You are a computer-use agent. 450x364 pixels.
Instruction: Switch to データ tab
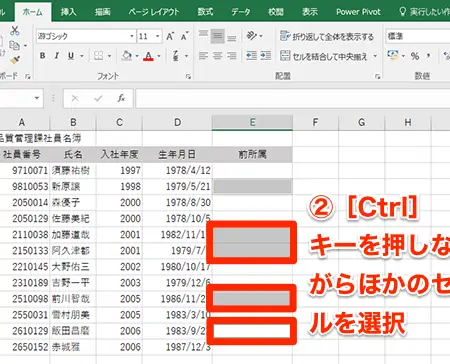coord(241,12)
